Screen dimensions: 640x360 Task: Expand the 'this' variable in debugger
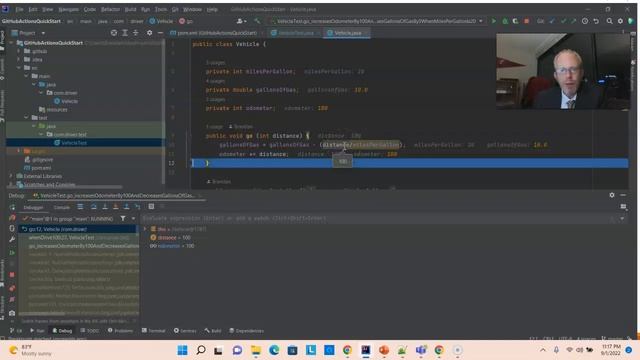[x=145, y=229]
